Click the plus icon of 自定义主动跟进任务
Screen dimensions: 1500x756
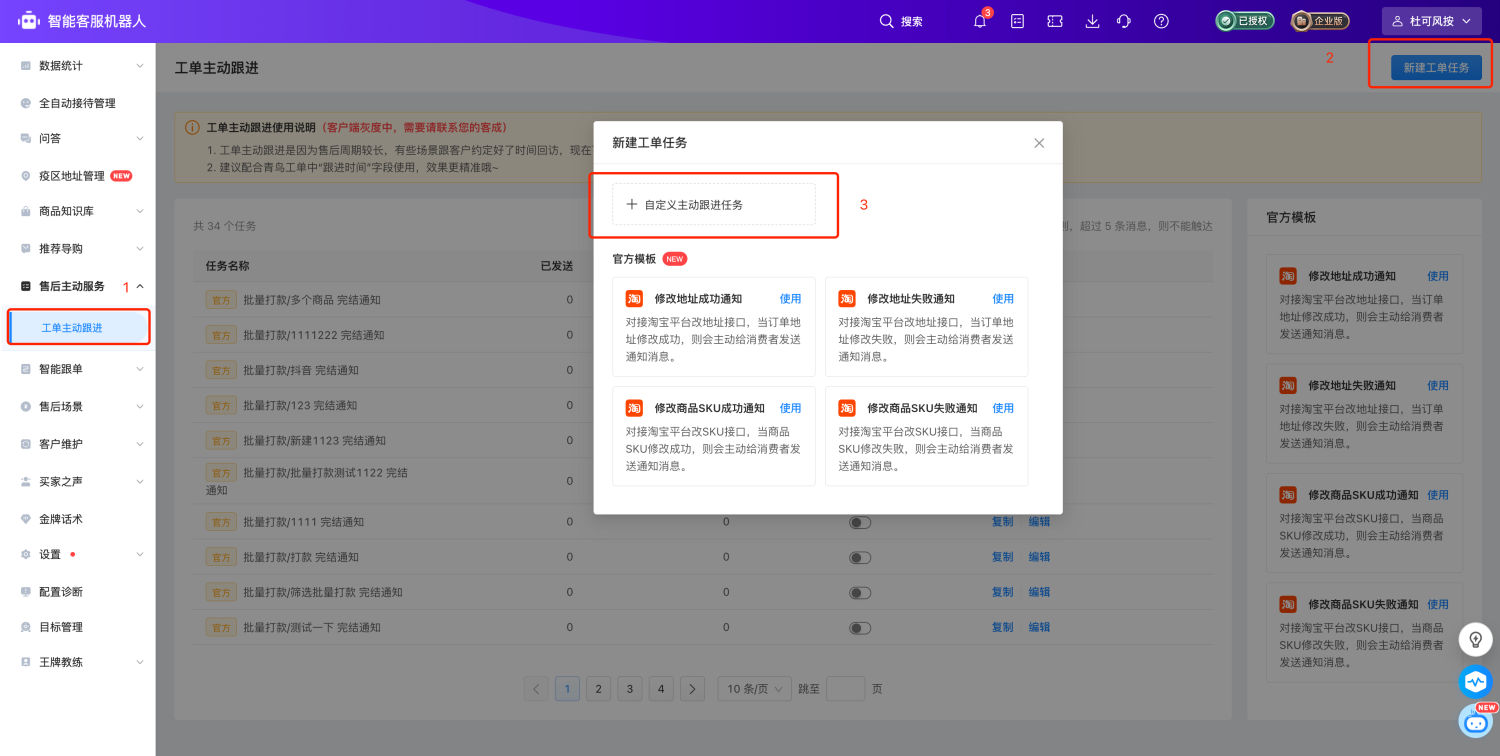pyautogui.click(x=631, y=204)
